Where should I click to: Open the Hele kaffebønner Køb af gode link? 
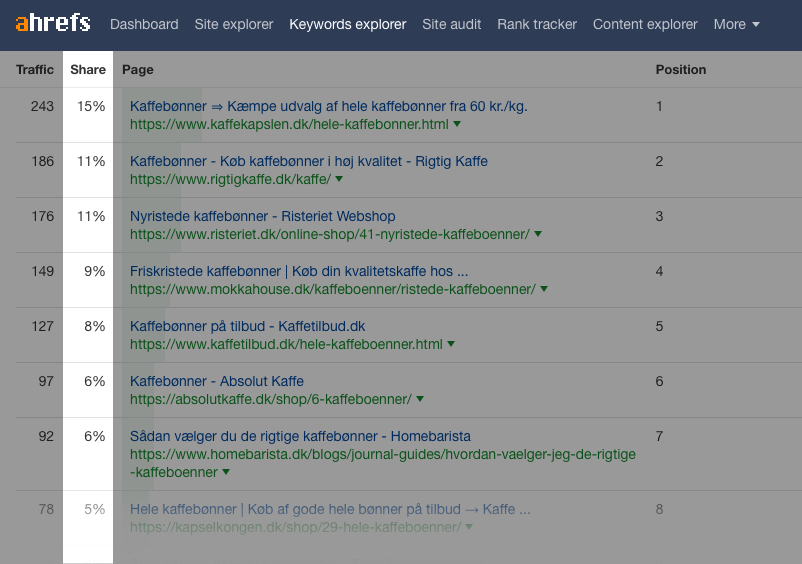[x=330, y=509]
